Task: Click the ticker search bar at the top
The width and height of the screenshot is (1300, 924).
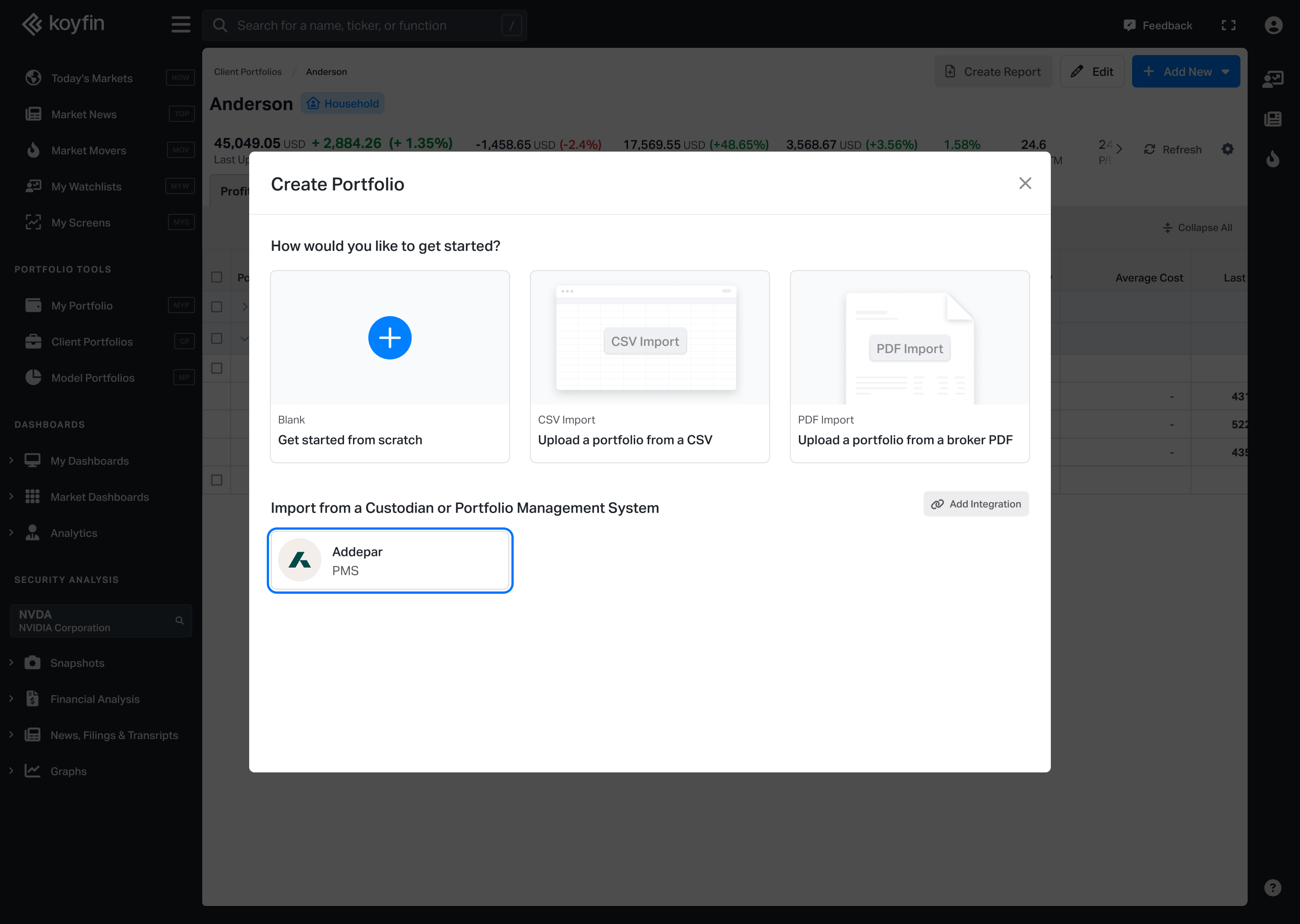Action: 364,25
